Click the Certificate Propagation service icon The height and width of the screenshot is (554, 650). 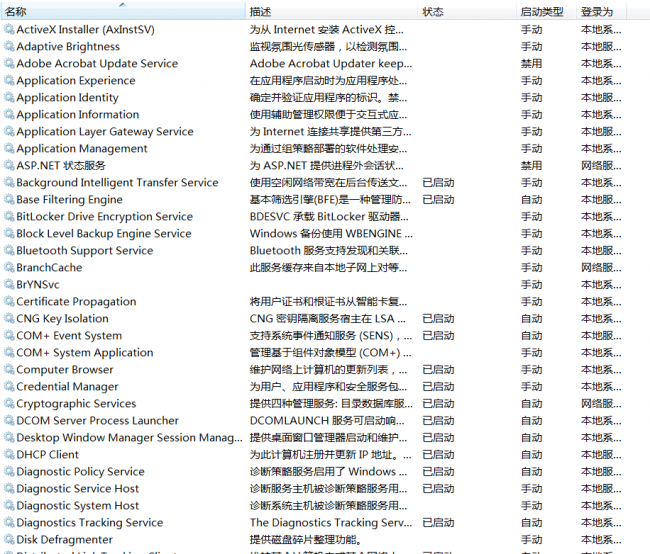(9, 301)
